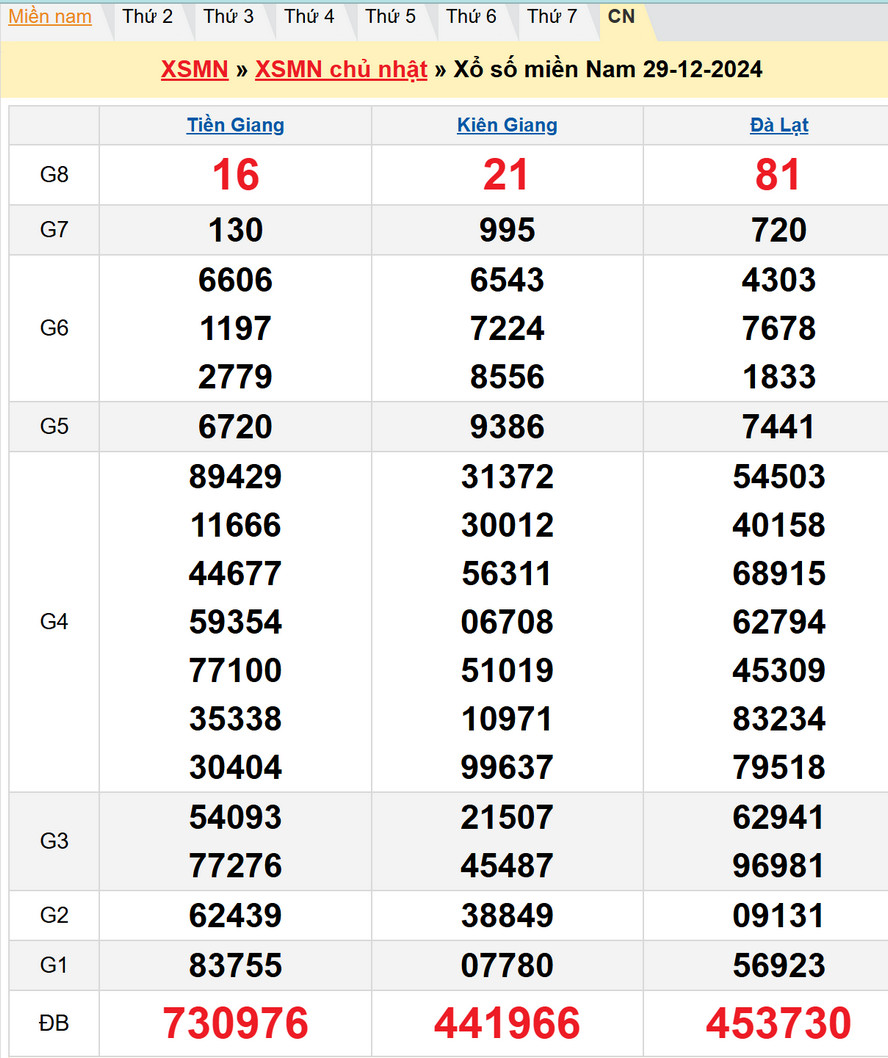
Task: Open the Đà Lạt province link
Action: [778, 125]
